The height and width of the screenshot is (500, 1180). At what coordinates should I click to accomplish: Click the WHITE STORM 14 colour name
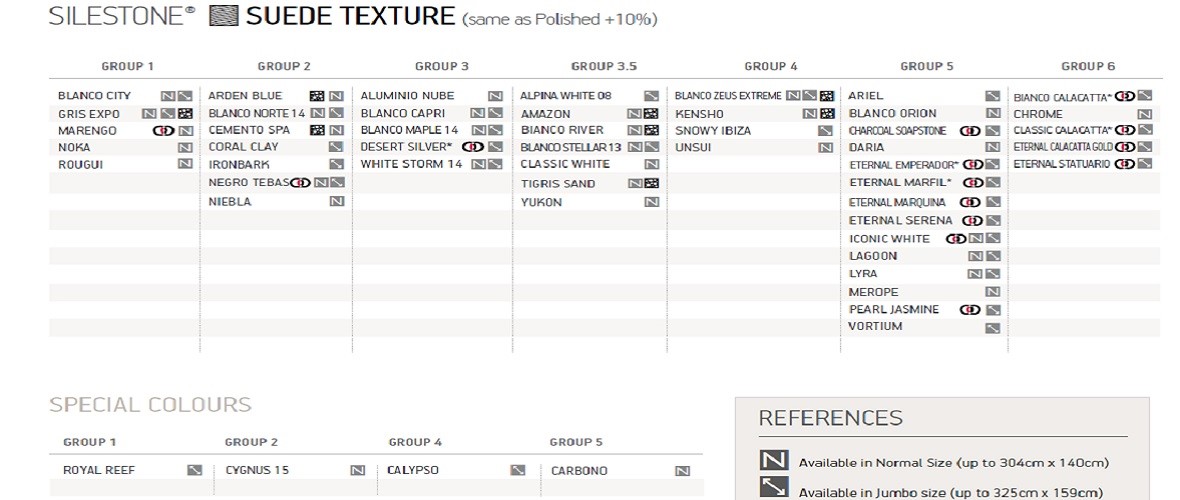click(x=411, y=164)
